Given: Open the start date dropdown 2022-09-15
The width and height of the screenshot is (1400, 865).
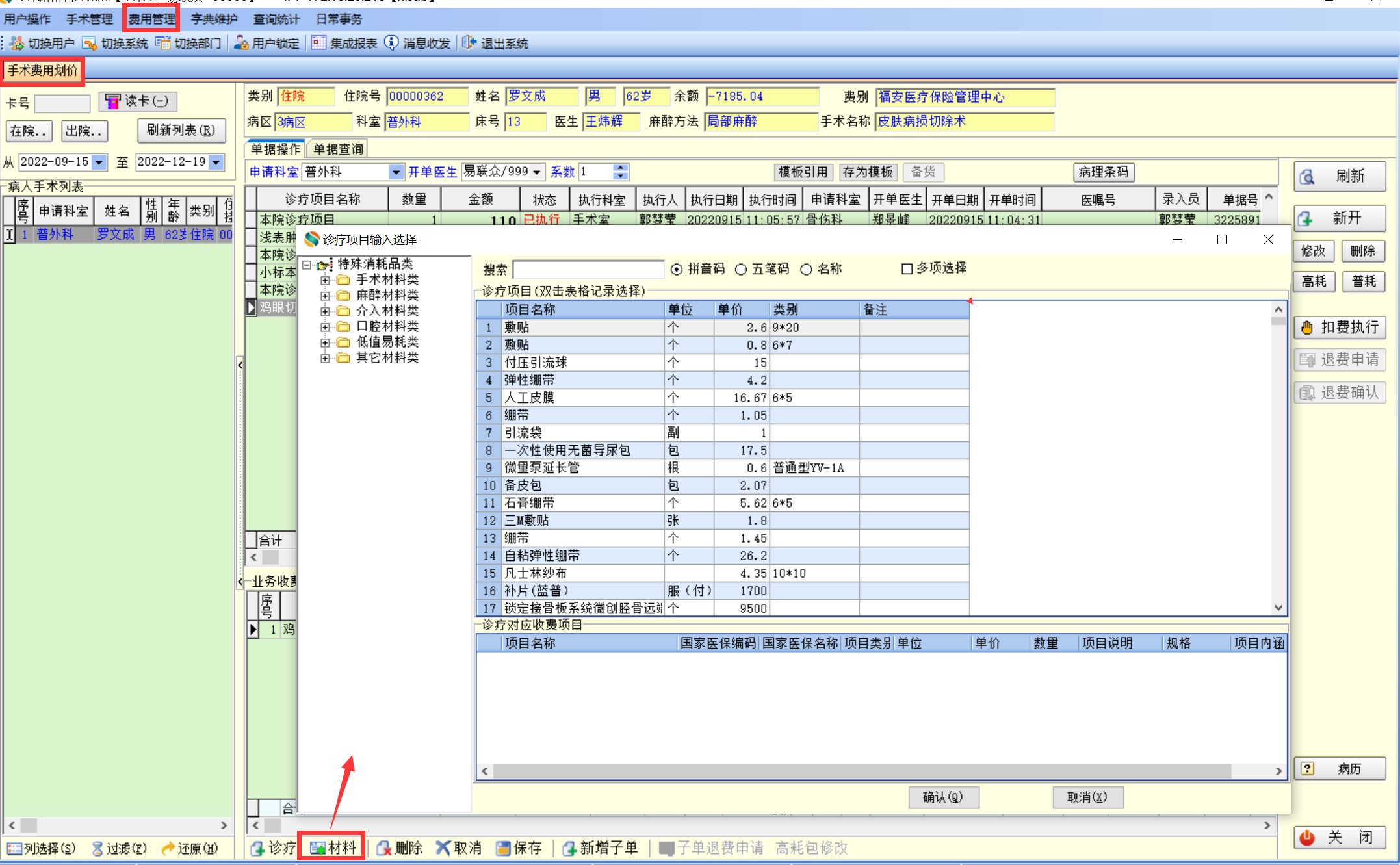Looking at the screenshot, I should pyautogui.click(x=99, y=162).
